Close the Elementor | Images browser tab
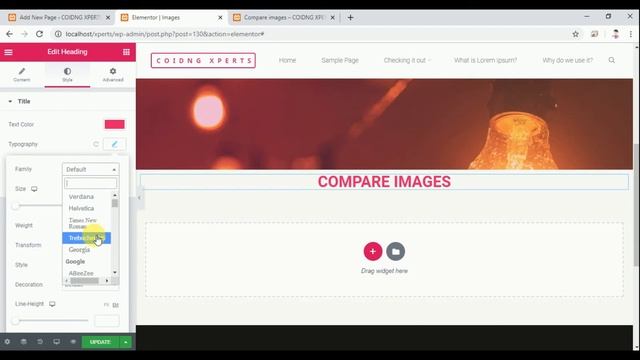This screenshot has width=640, height=360. (x=220, y=18)
